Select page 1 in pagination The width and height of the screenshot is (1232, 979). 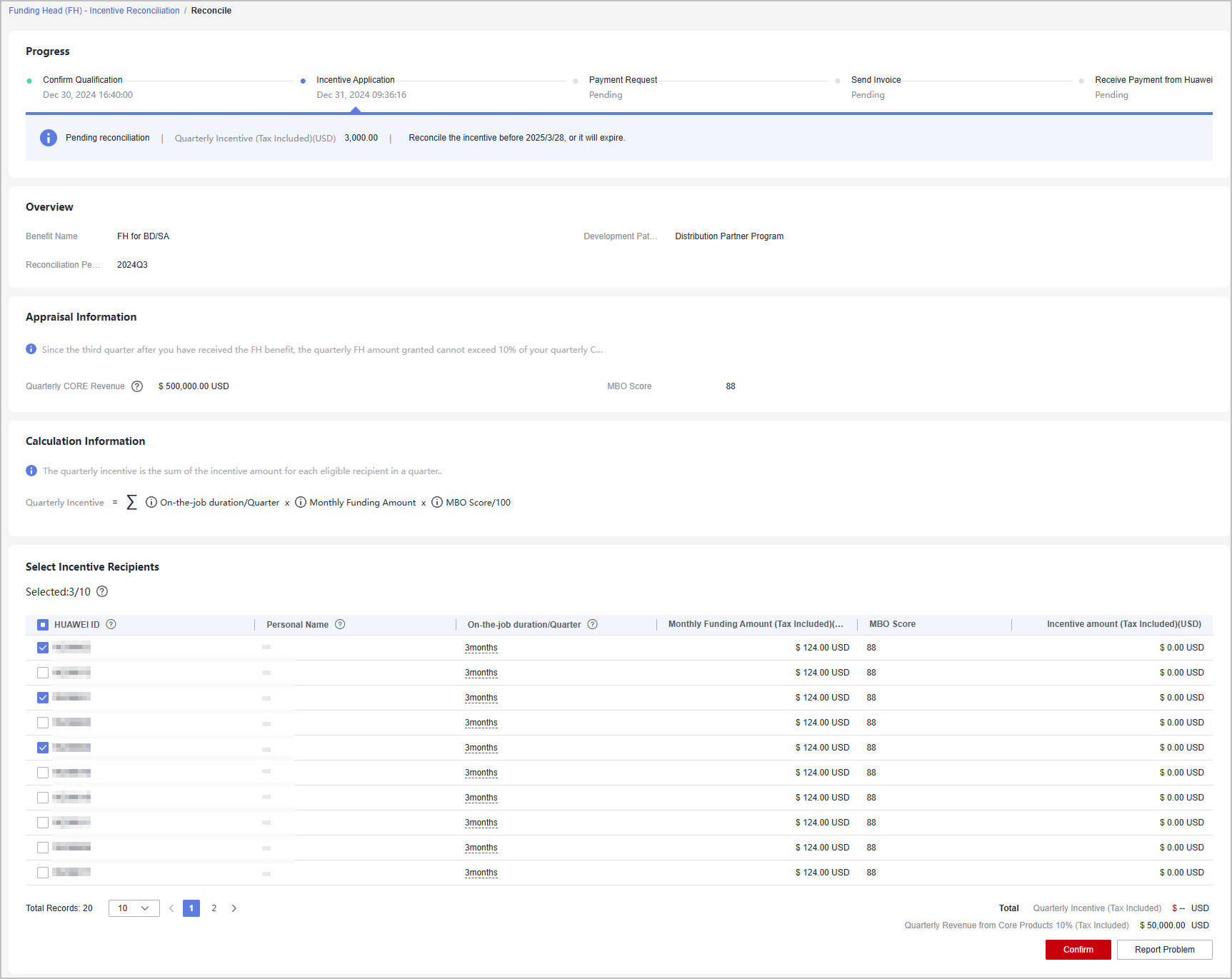pyautogui.click(x=191, y=908)
